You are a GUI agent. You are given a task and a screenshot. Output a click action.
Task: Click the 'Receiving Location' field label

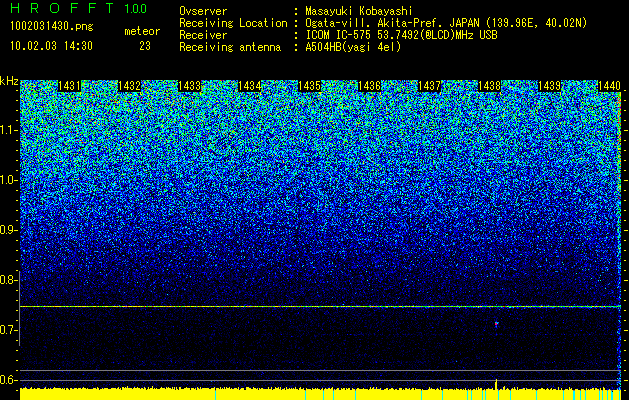coord(233,23)
